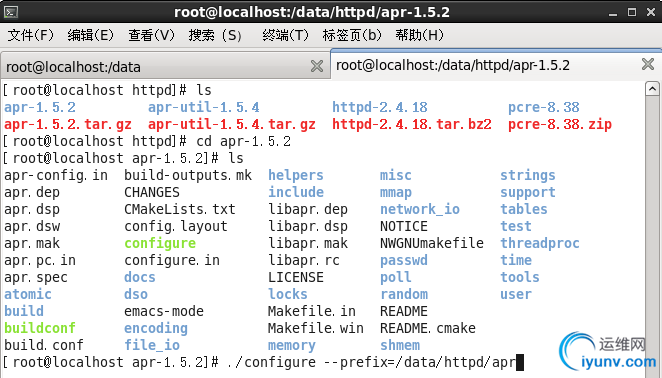Click the Makefile.win file name
Image resolution: width=662 pixels, height=378 pixels.
pos(316,328)
